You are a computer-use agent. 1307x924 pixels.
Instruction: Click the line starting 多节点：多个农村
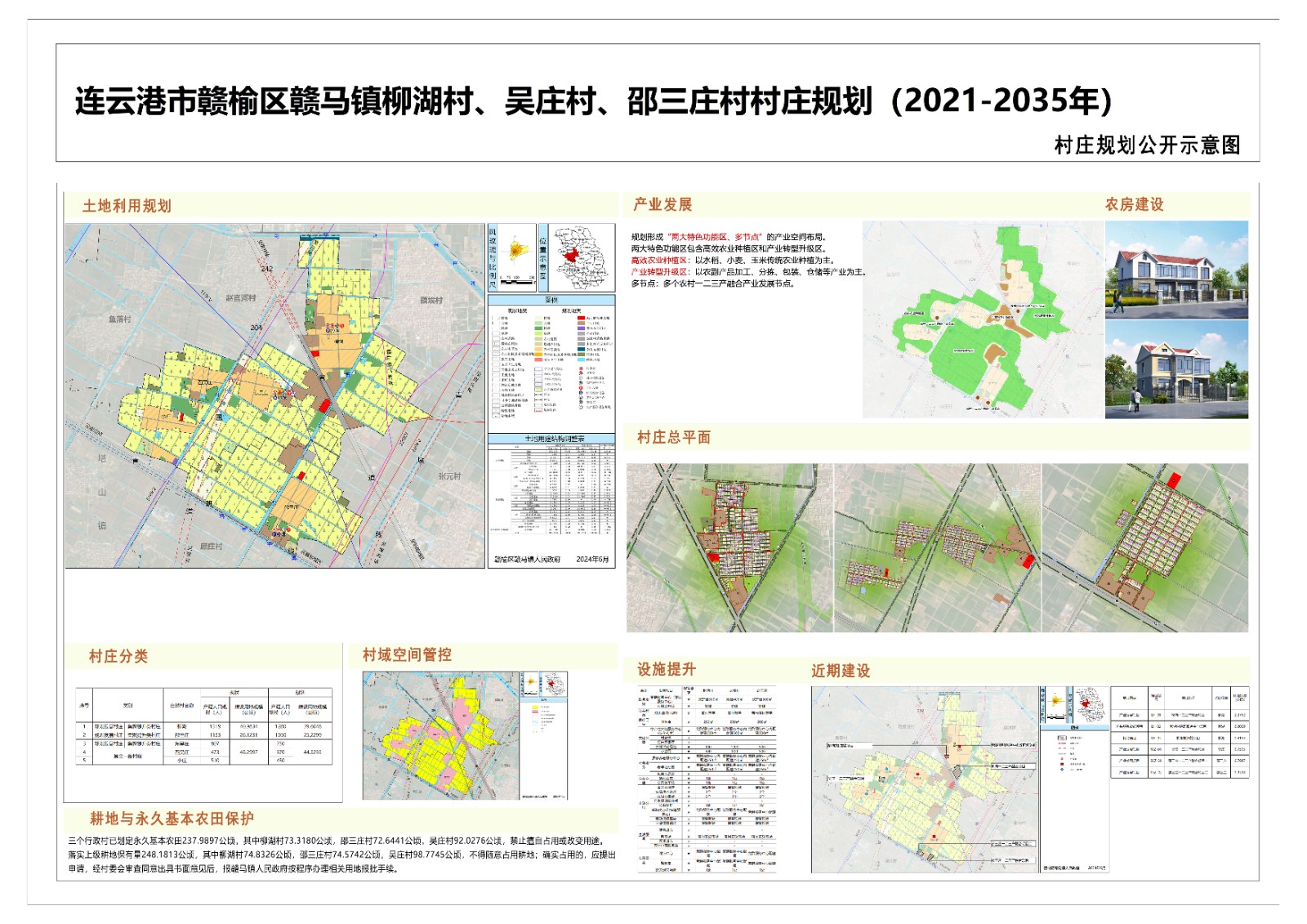[x=711, y=283]
